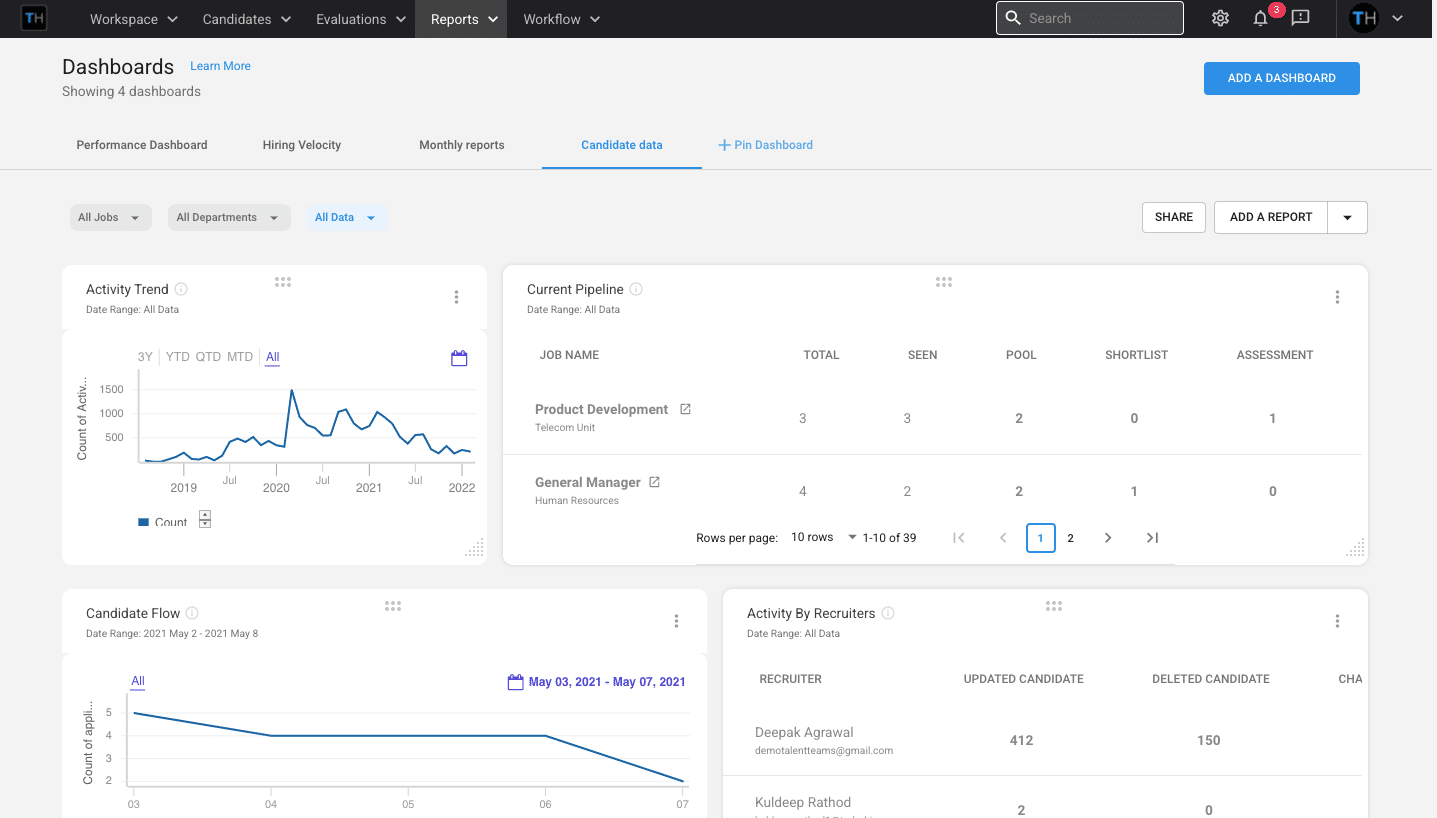Click Candidate Flow date range calendar icon
The image size is (1437, 818).
(x=516, y=681)
